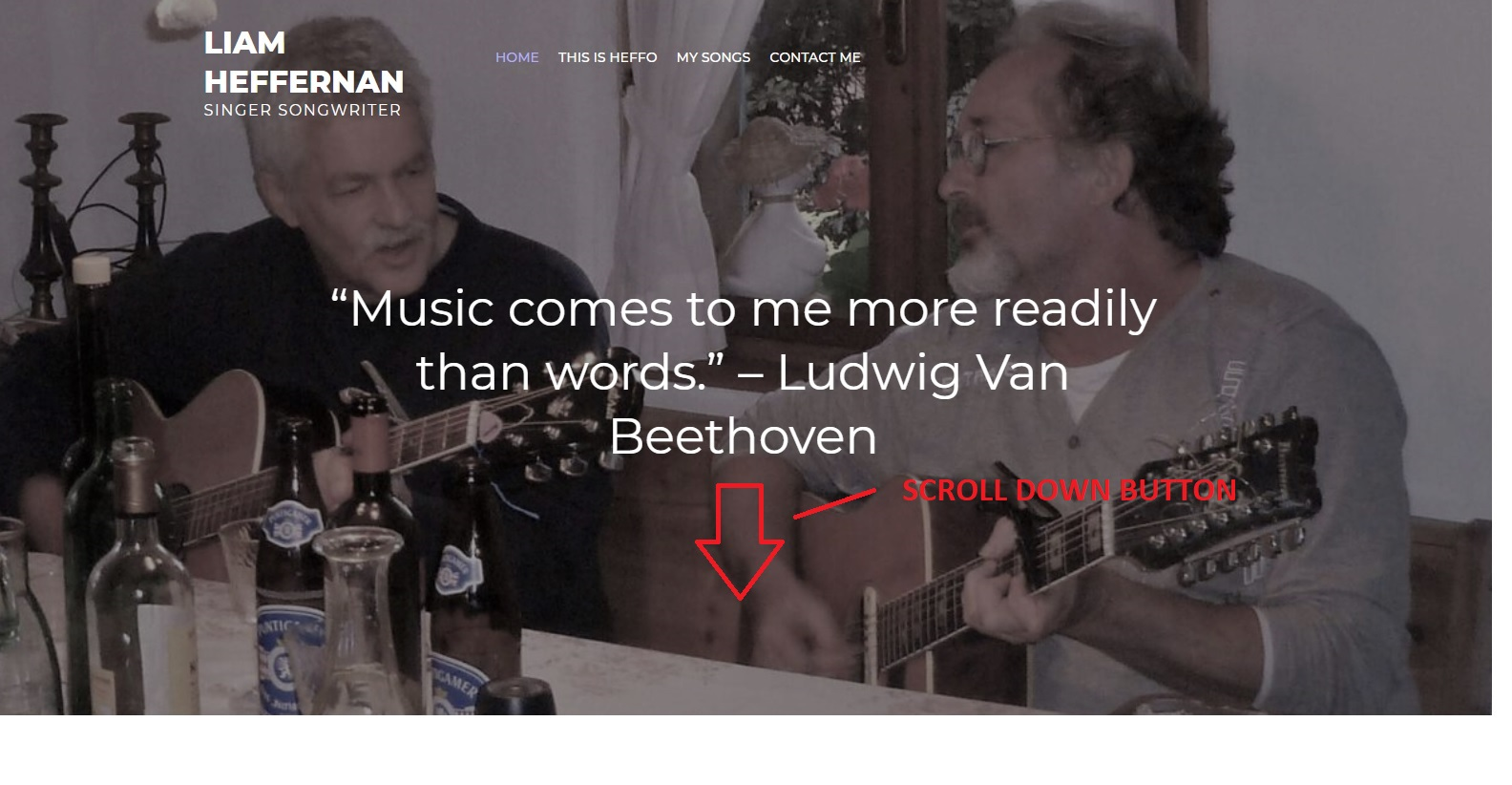Click the SINGER SONGWRITER tagline
The height and width of the screenshot is (785, 1512).
pyautogui.click(x=303, y=110)
